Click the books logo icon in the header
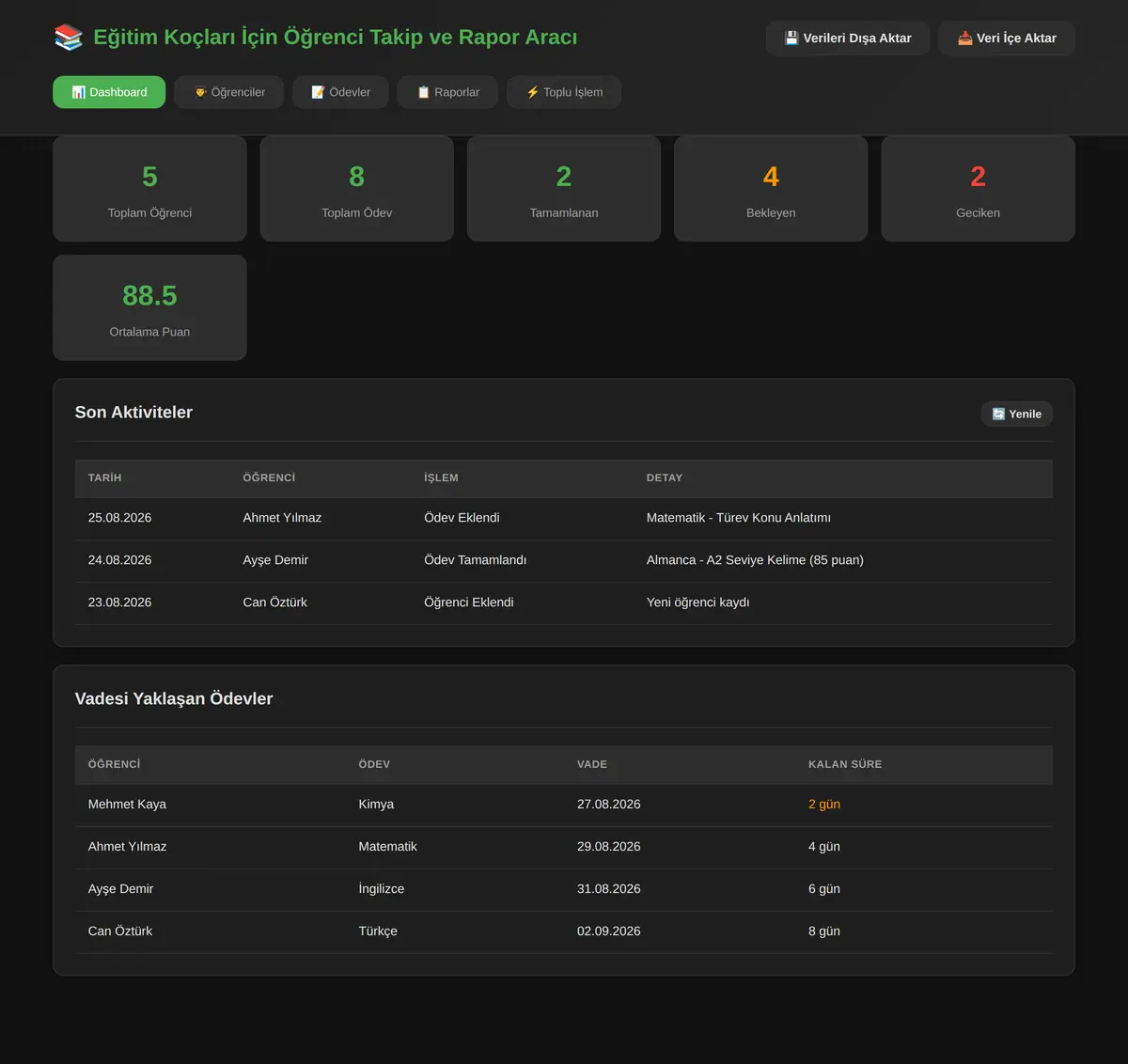 pyautogui.click(x=69, y=38)
